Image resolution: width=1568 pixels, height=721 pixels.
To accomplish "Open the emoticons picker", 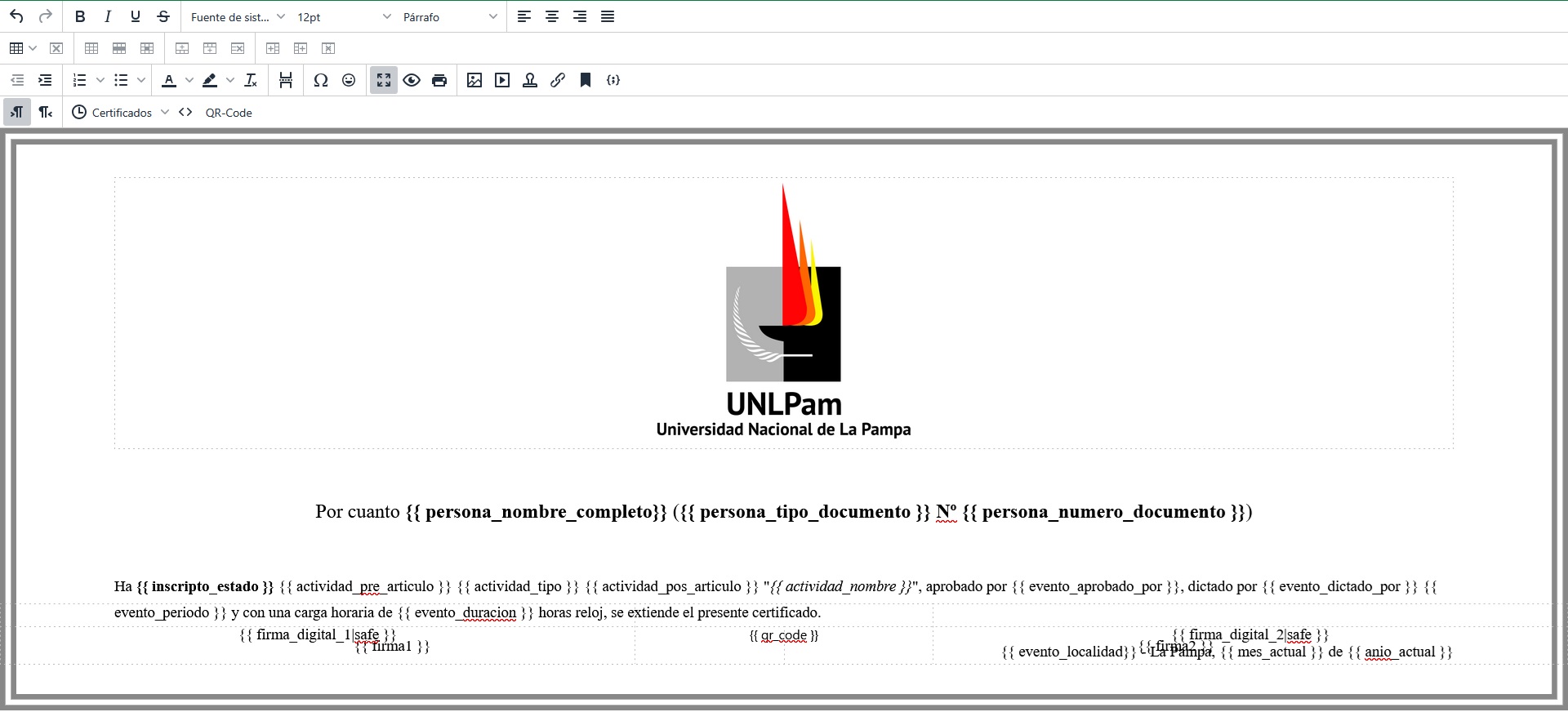I will (349, 80).
